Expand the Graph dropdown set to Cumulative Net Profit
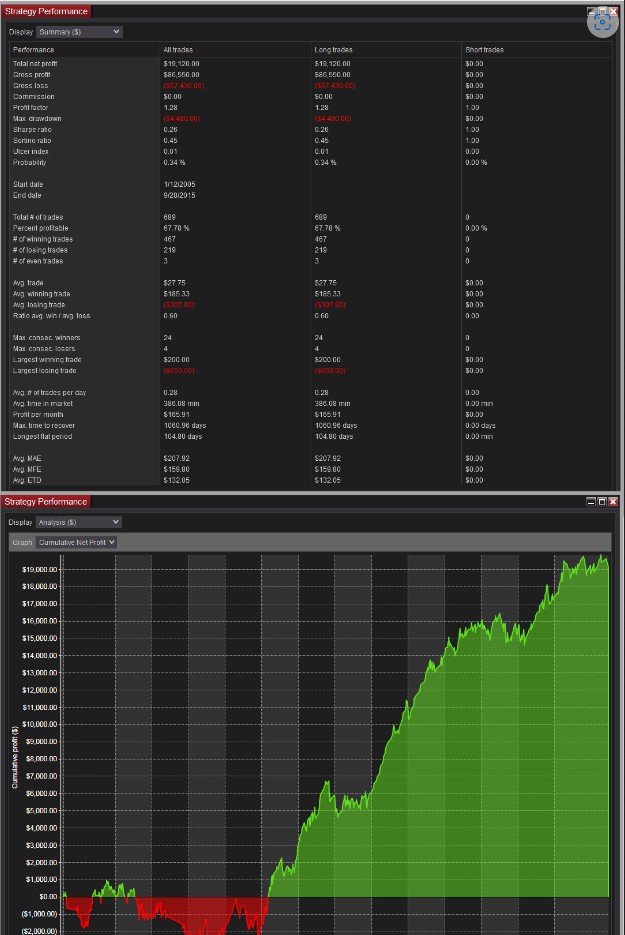This screenshot has width=625, height=935. click(76, 542)
